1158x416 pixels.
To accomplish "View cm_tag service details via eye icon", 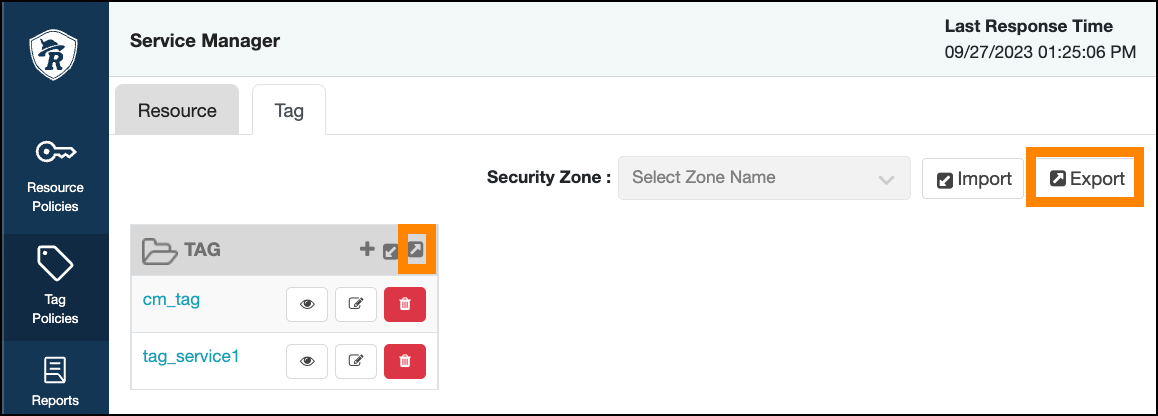I will point(307,304).
